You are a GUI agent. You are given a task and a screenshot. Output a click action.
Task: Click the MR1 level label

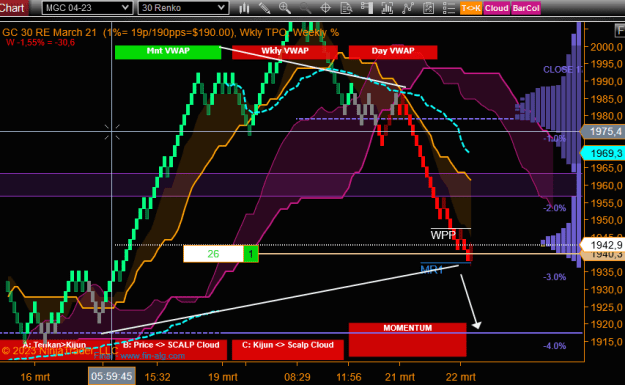click(432, 270)
